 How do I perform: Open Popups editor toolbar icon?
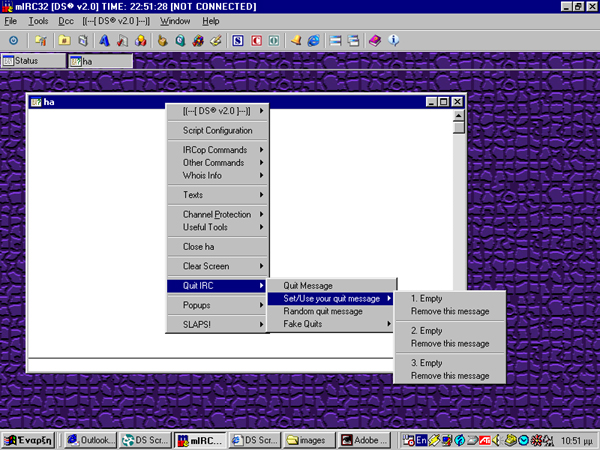click(122, 40)
